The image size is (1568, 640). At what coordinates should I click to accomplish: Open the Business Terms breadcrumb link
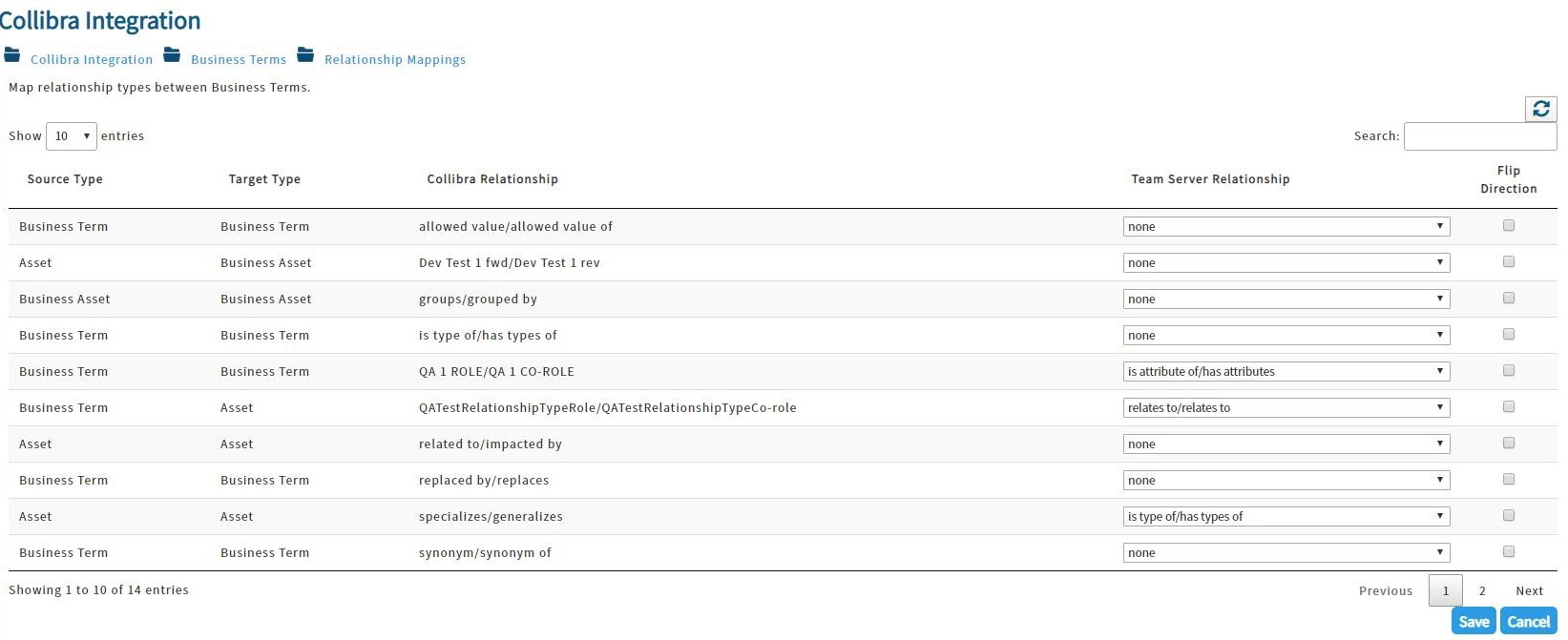click(239, 59)
